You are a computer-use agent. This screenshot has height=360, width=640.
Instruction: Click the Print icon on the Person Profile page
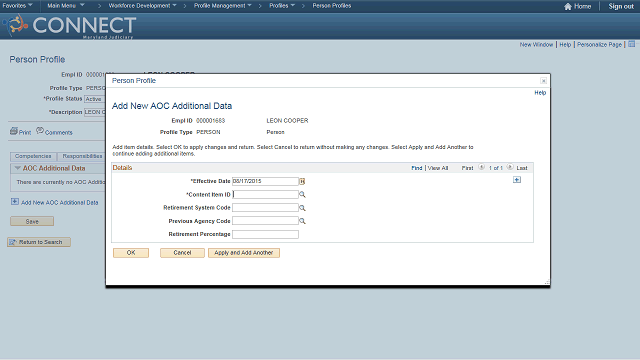point(14,131)
